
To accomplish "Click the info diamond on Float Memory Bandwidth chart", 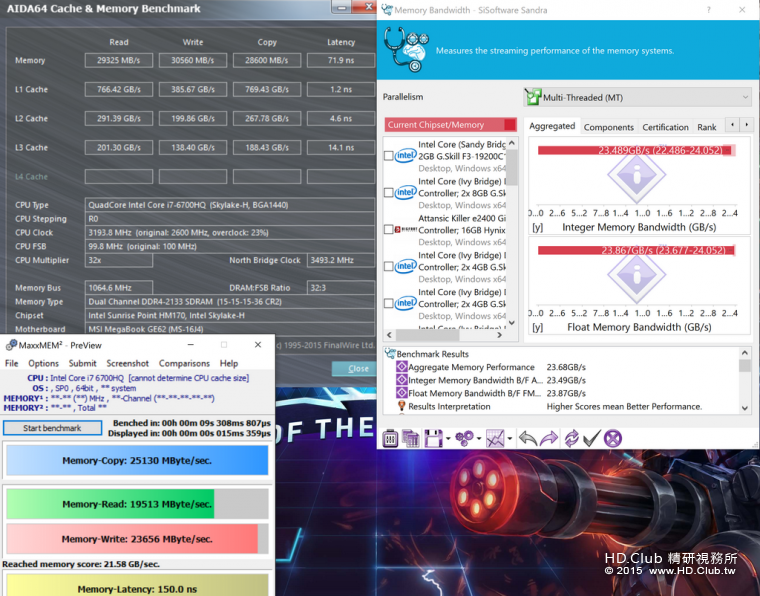I will point(636,275).
